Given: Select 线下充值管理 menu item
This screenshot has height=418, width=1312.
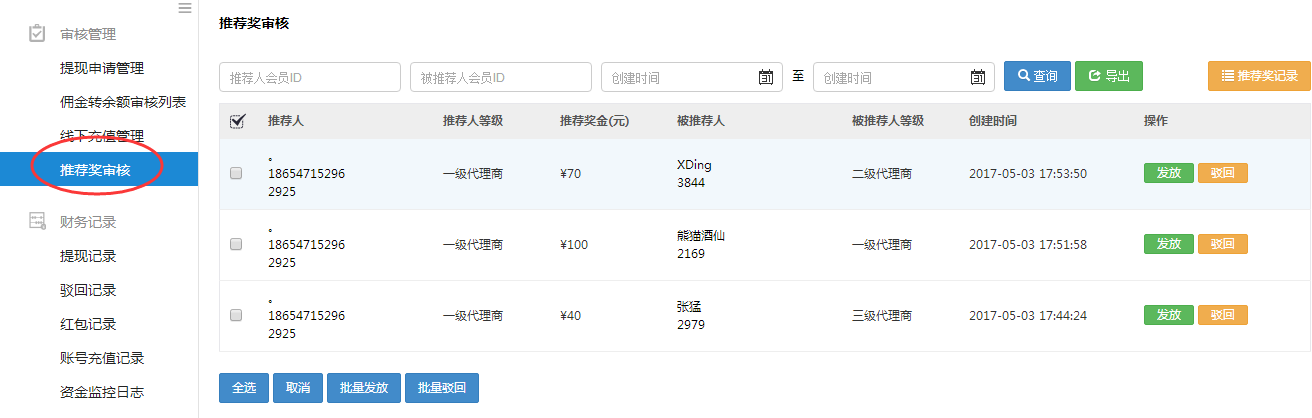Looking at the screenshot, I should pyautogui.click(x=102, y=136).
